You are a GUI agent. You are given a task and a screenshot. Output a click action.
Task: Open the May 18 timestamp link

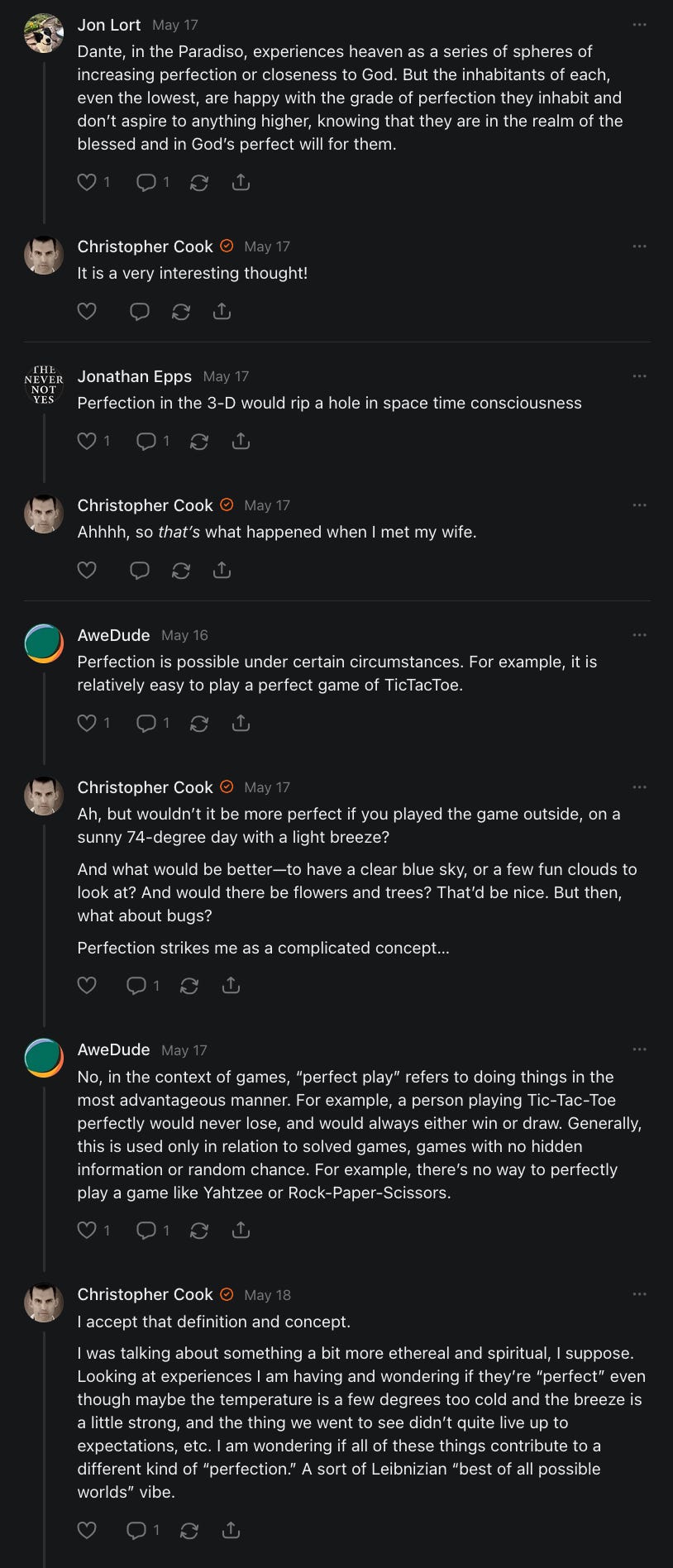pyautogui.click(x=267, y=1295)
